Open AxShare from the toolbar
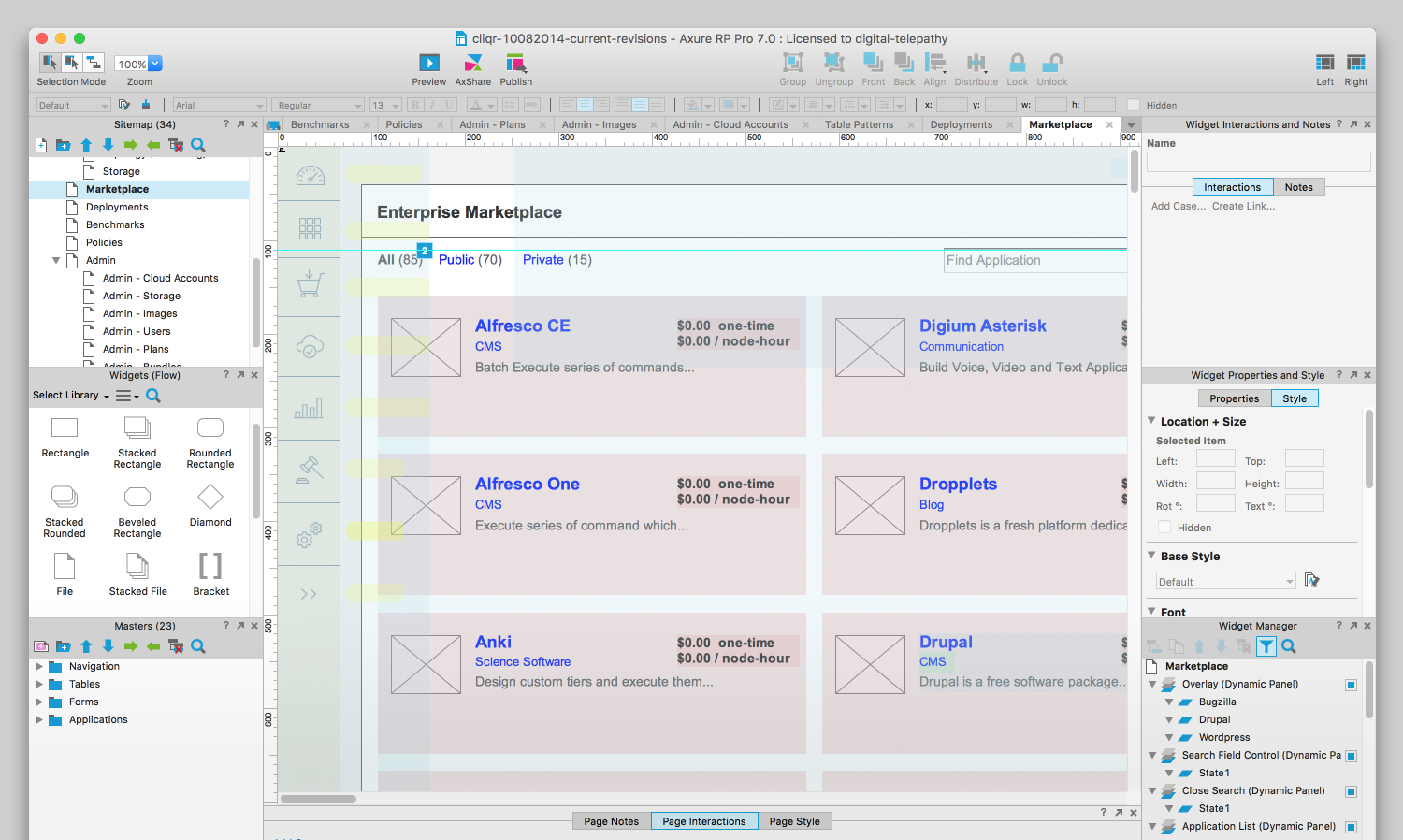This screenshot has width=1403, height=840. (x=473, y=63)
